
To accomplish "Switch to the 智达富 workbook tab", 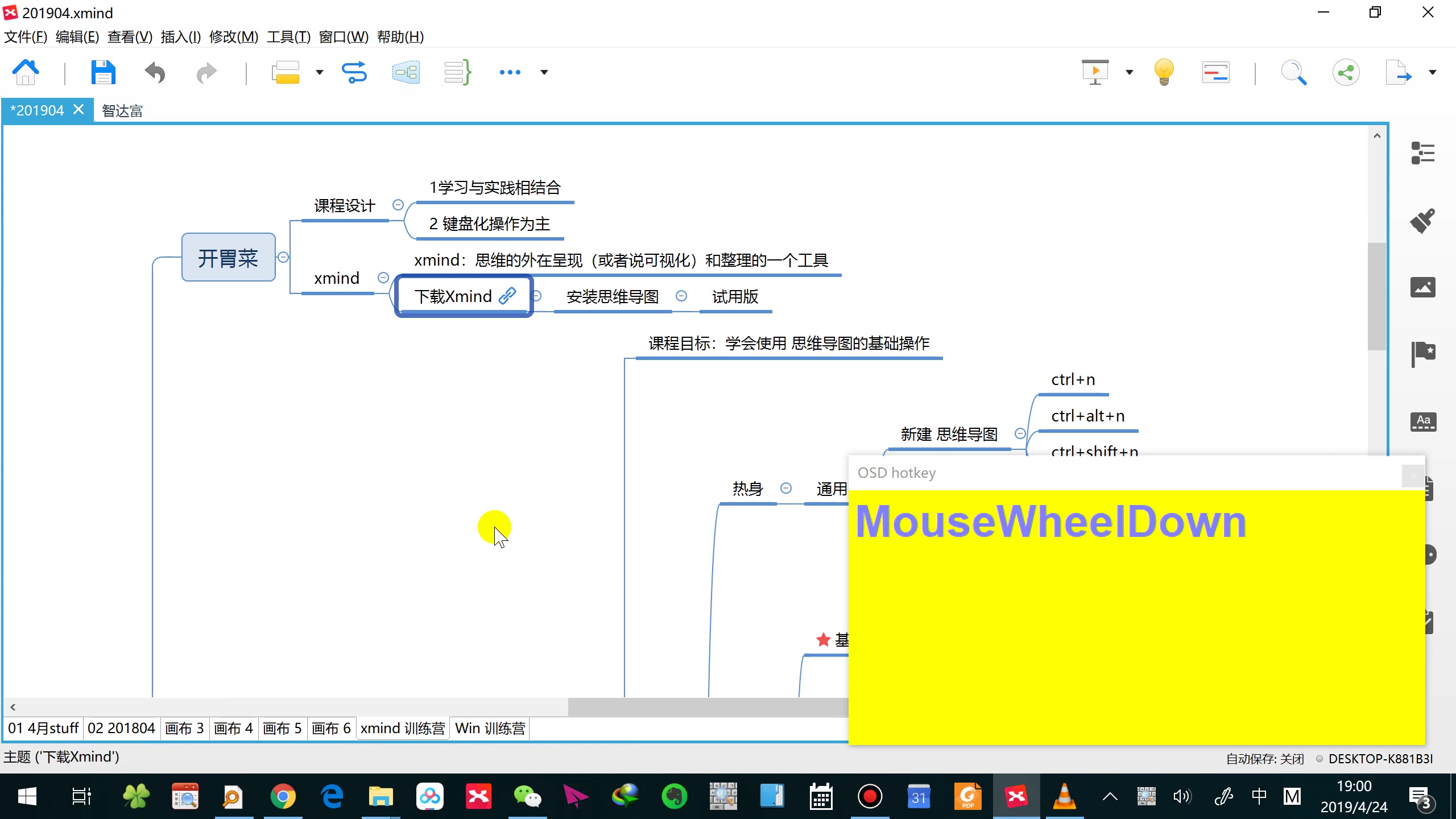I will tap(122, 110).
